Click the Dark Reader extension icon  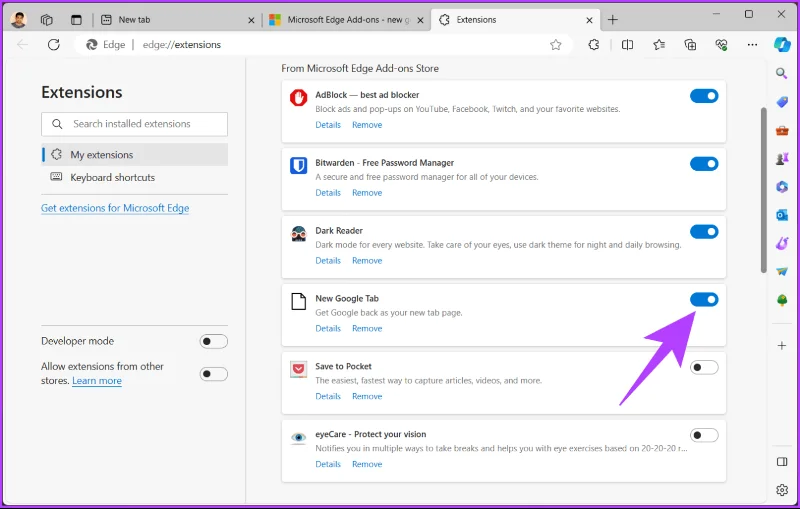click(298, 234)
